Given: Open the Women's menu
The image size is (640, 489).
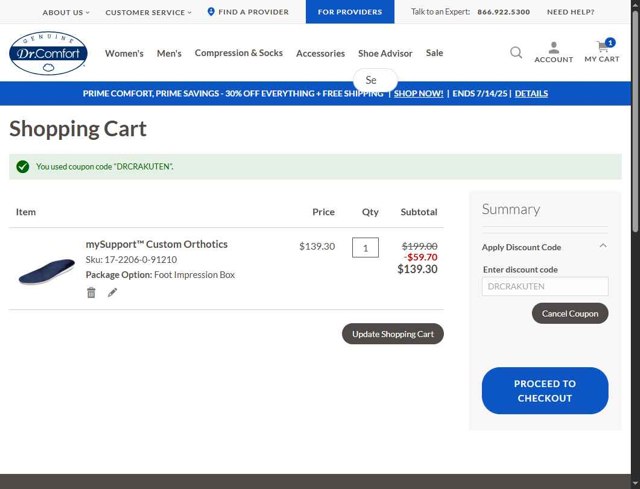Looking at the screenshot, I should click(124, 53).
